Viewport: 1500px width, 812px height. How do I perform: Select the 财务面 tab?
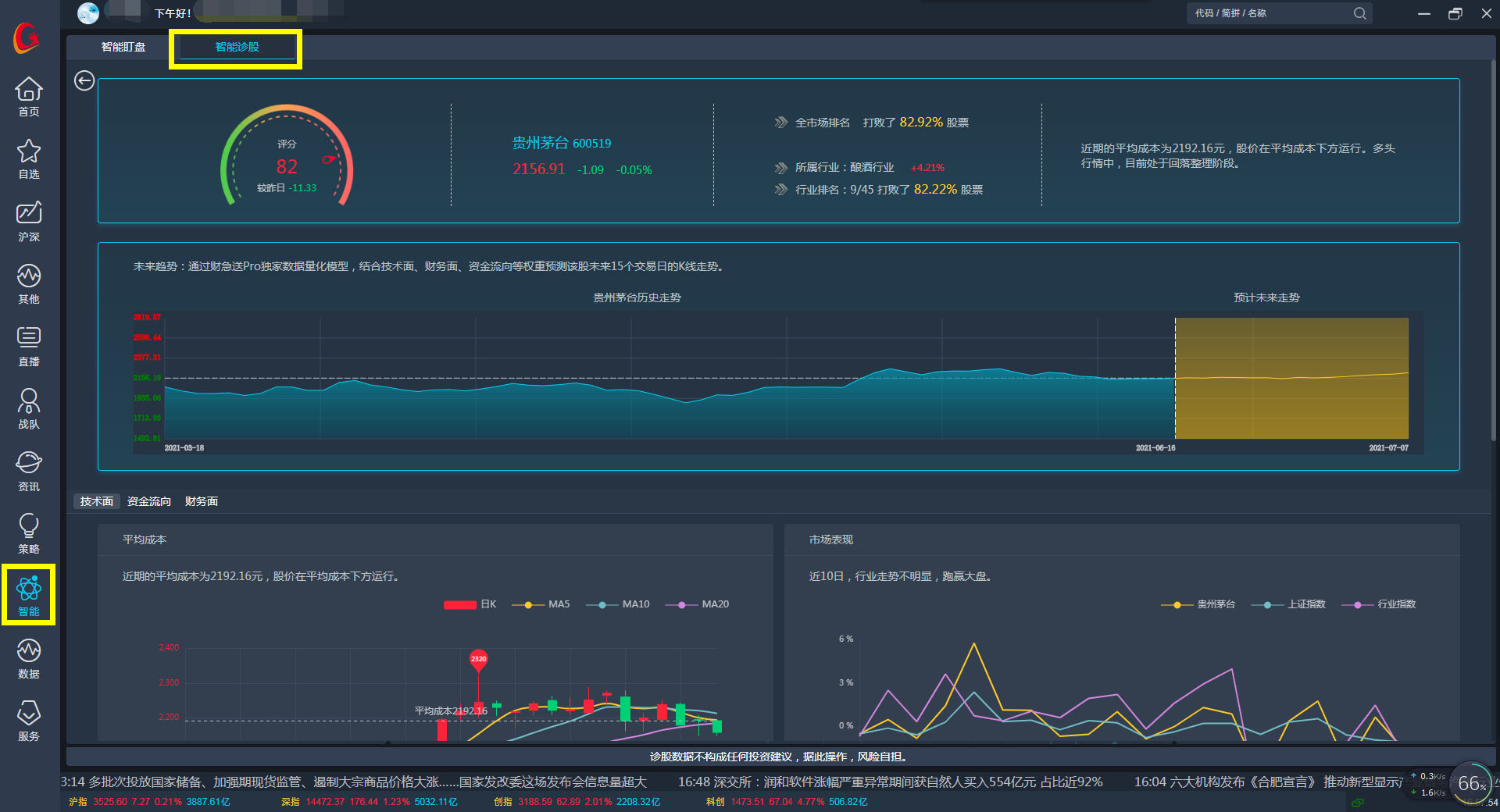[201, 501]
